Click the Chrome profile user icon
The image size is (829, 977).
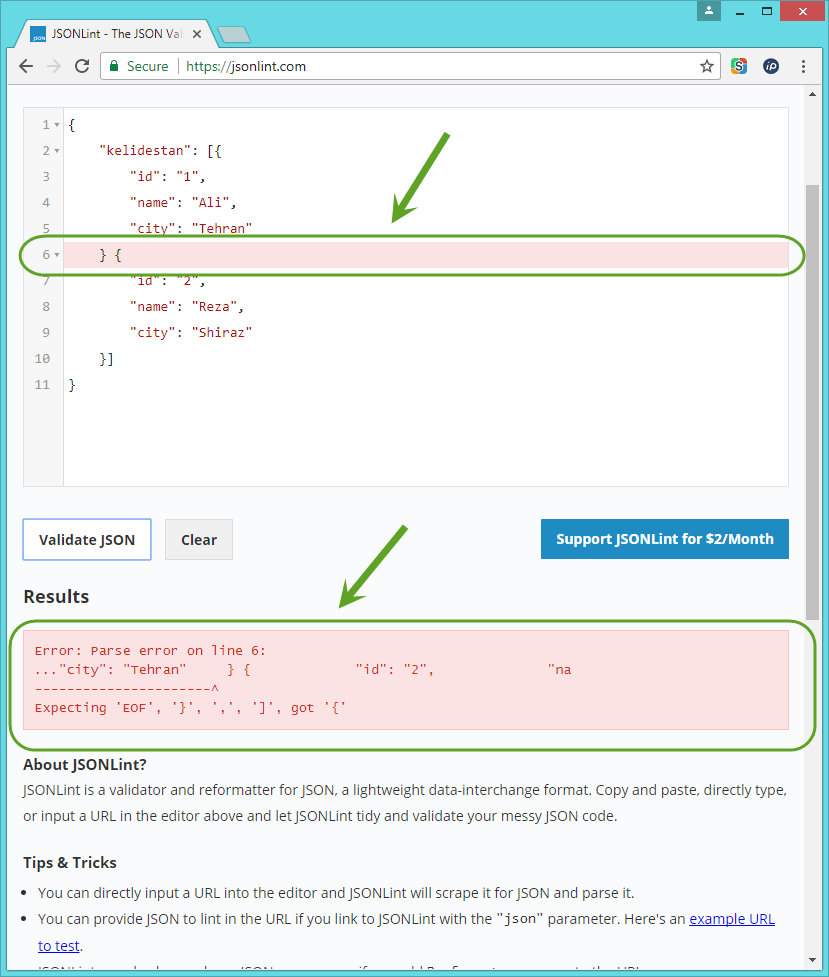pos(709,11)
